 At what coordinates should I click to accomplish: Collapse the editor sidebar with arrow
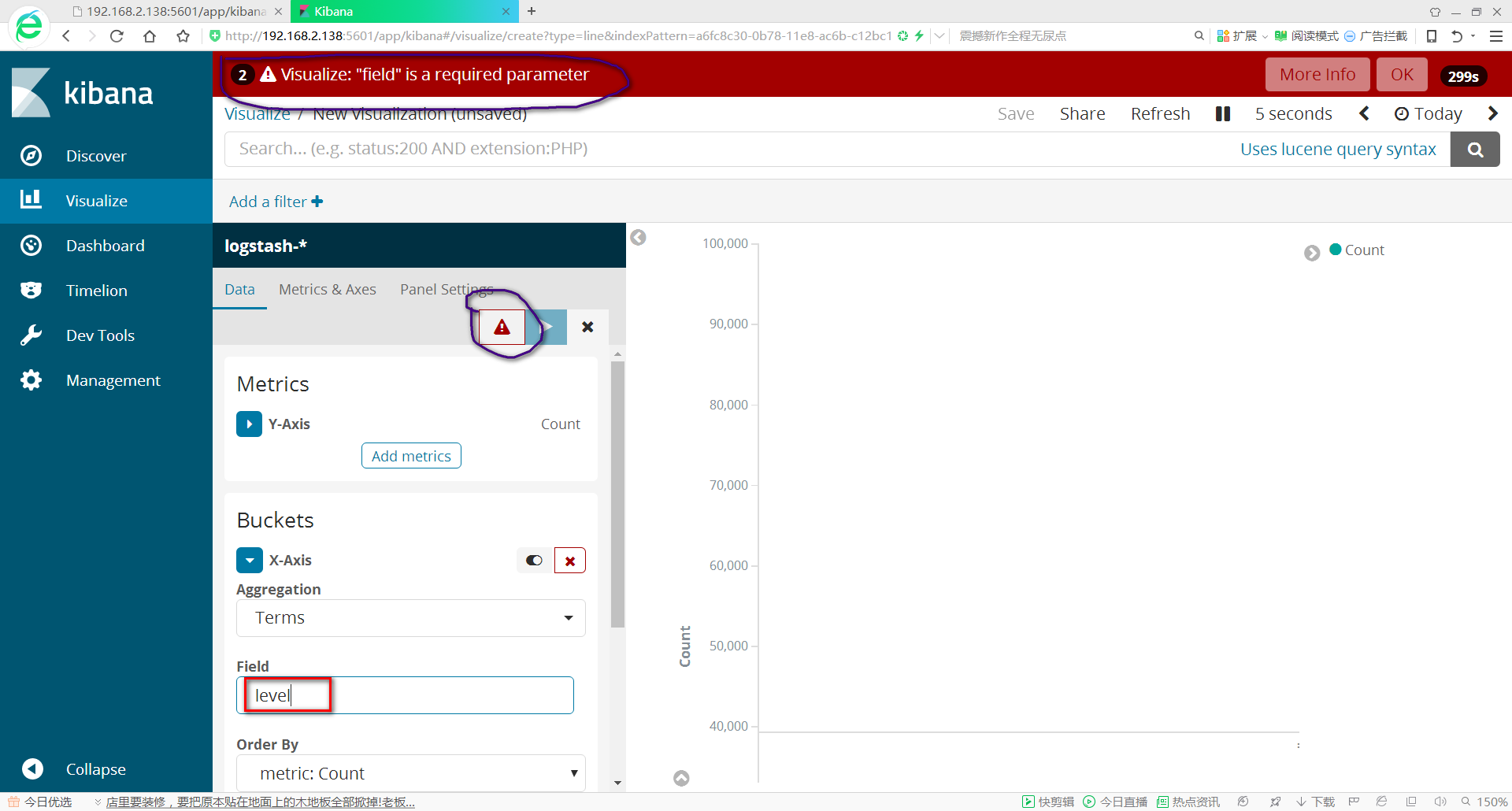tap(638, 237)
